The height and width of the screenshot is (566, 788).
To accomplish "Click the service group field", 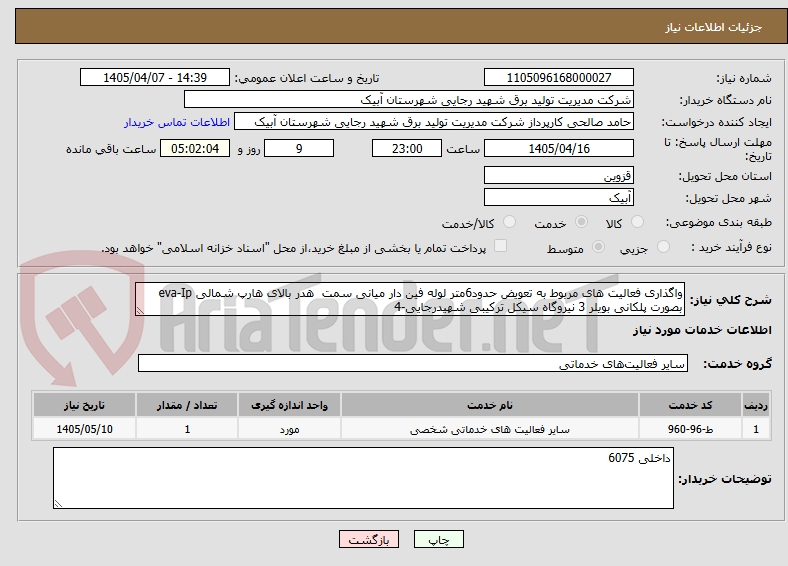I will pos(413,363).
